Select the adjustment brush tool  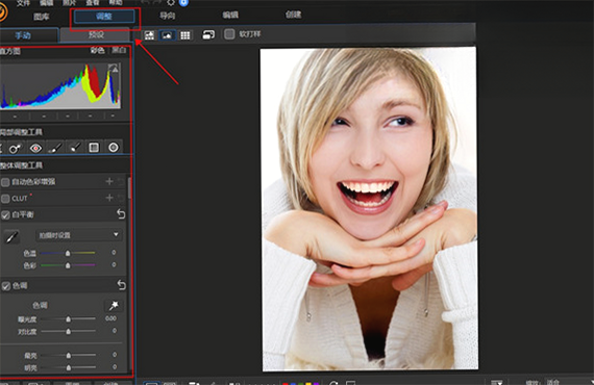[55, 148]
